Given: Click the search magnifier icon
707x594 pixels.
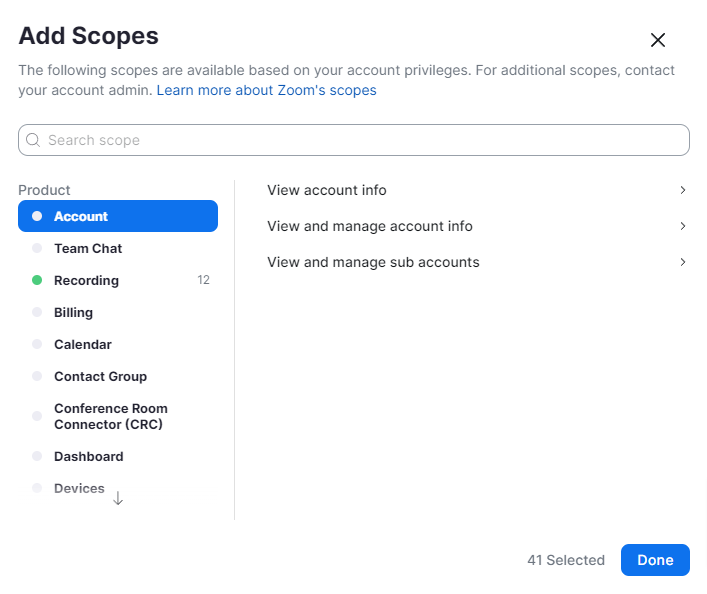Looking at the screenshot, I should tap(33, 140).
